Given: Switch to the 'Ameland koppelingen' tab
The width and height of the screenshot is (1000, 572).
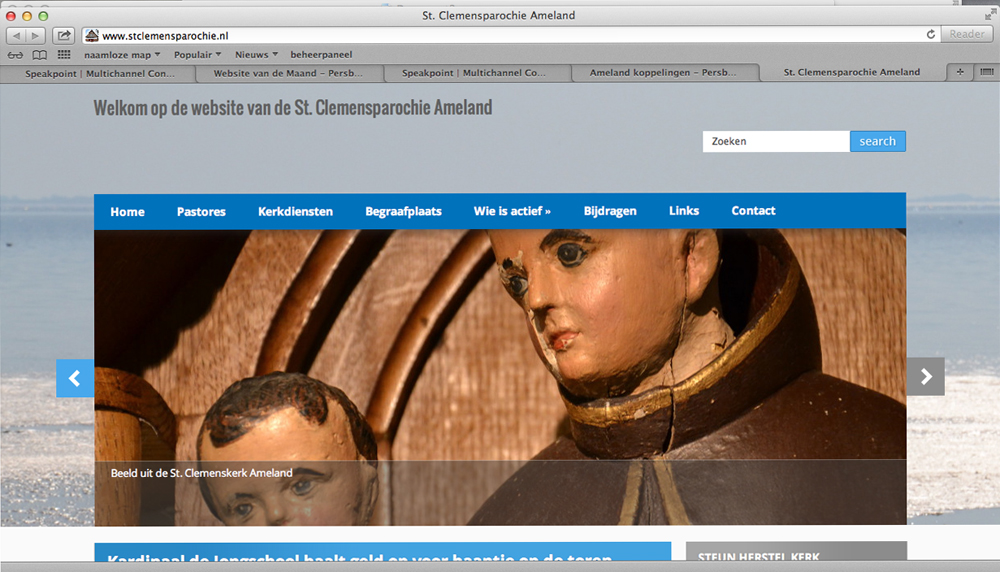Looking at the screenshot, I should point(663,73).
